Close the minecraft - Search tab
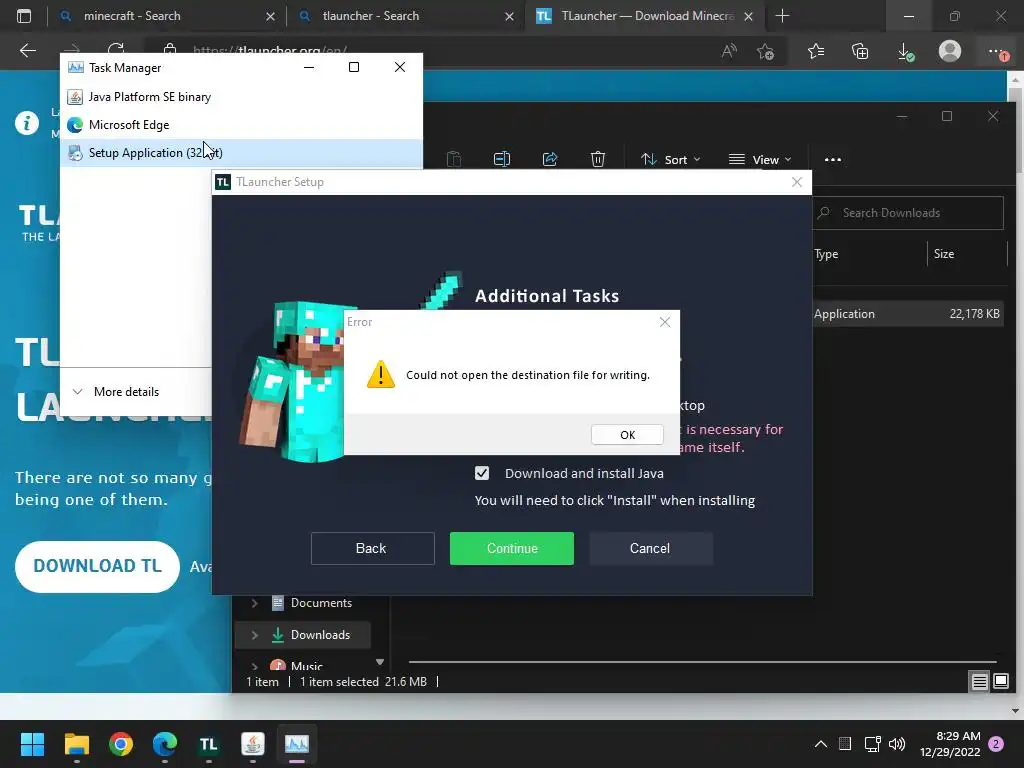 270,16
